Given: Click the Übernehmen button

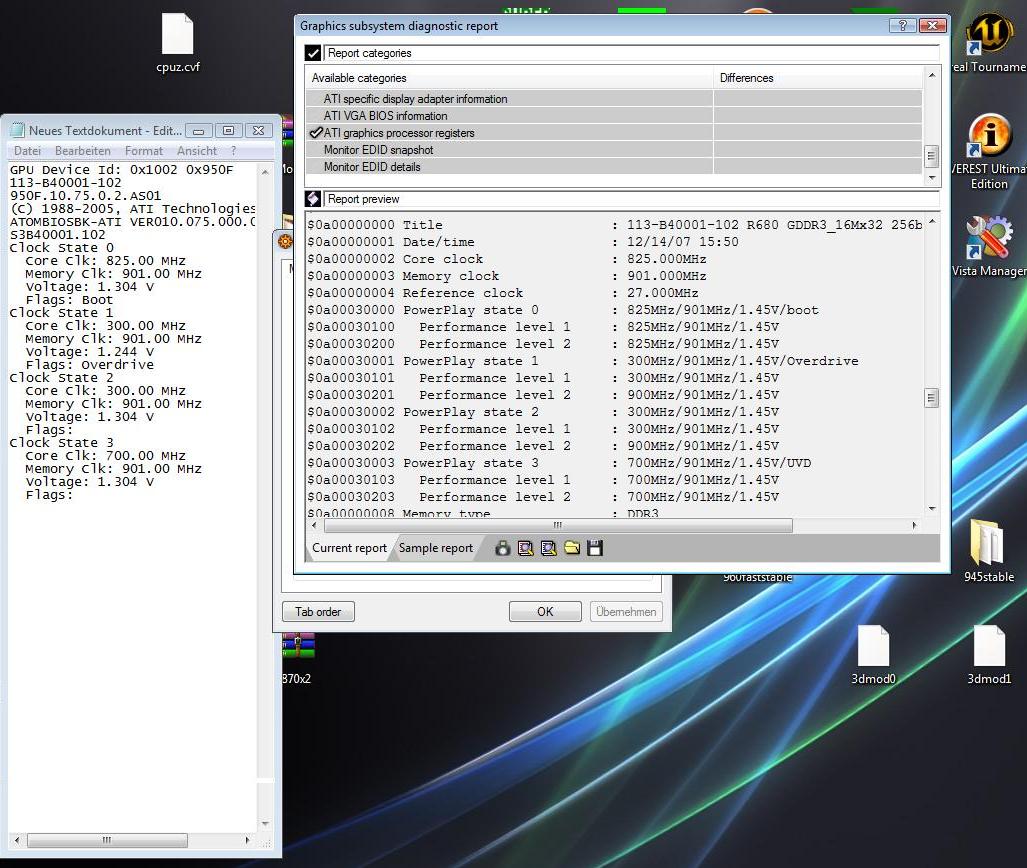Looking at the screenshot, I should [626, 611].
